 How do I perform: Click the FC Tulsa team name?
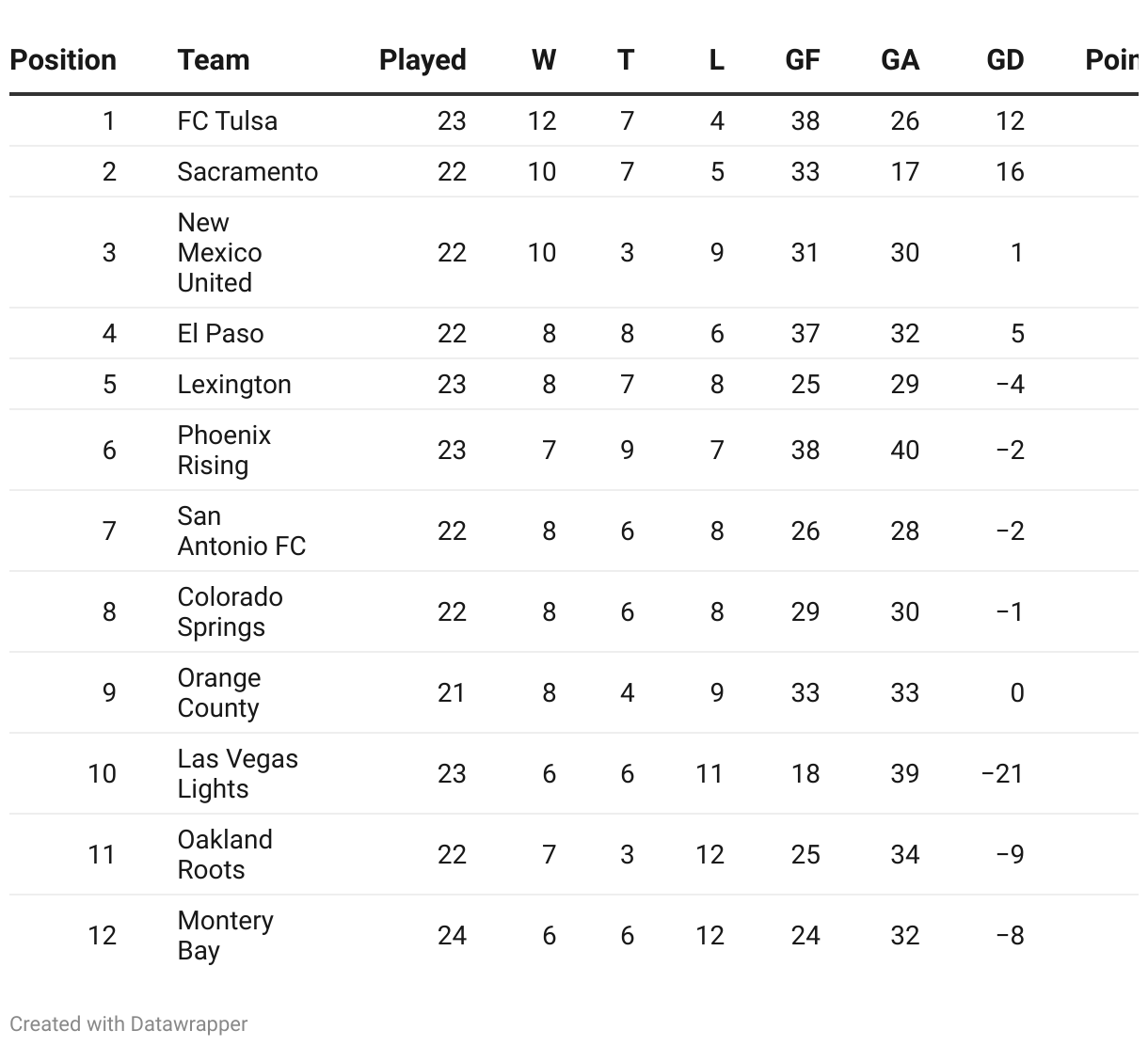228,121
